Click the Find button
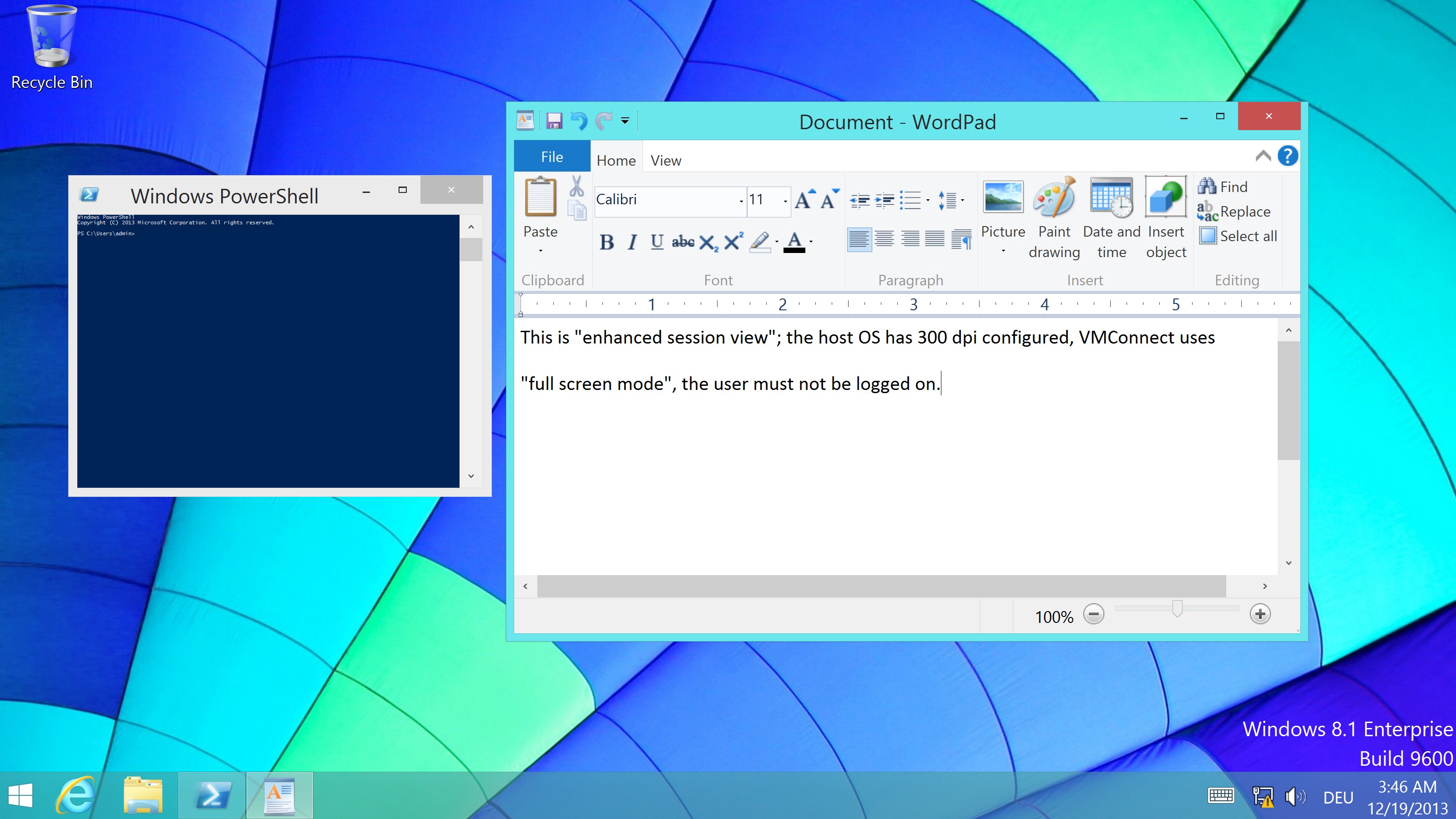Screen dimensions: 1456x819 [1223, 187]
